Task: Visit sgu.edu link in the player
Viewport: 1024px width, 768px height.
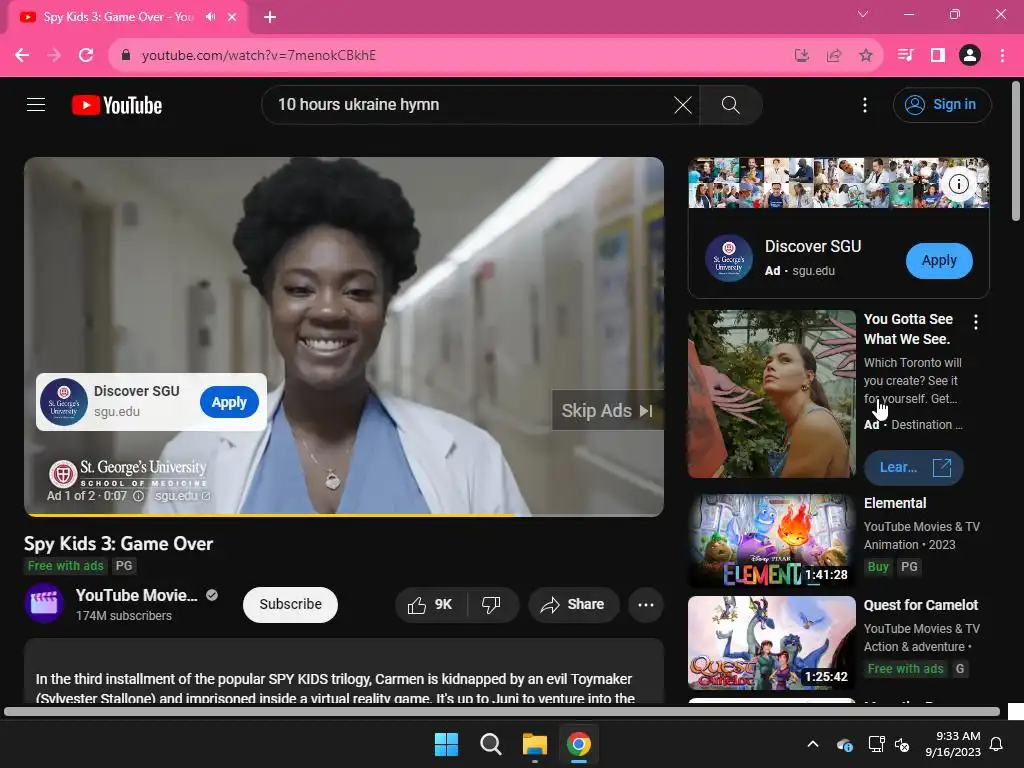Action: [x=182, y=496]
